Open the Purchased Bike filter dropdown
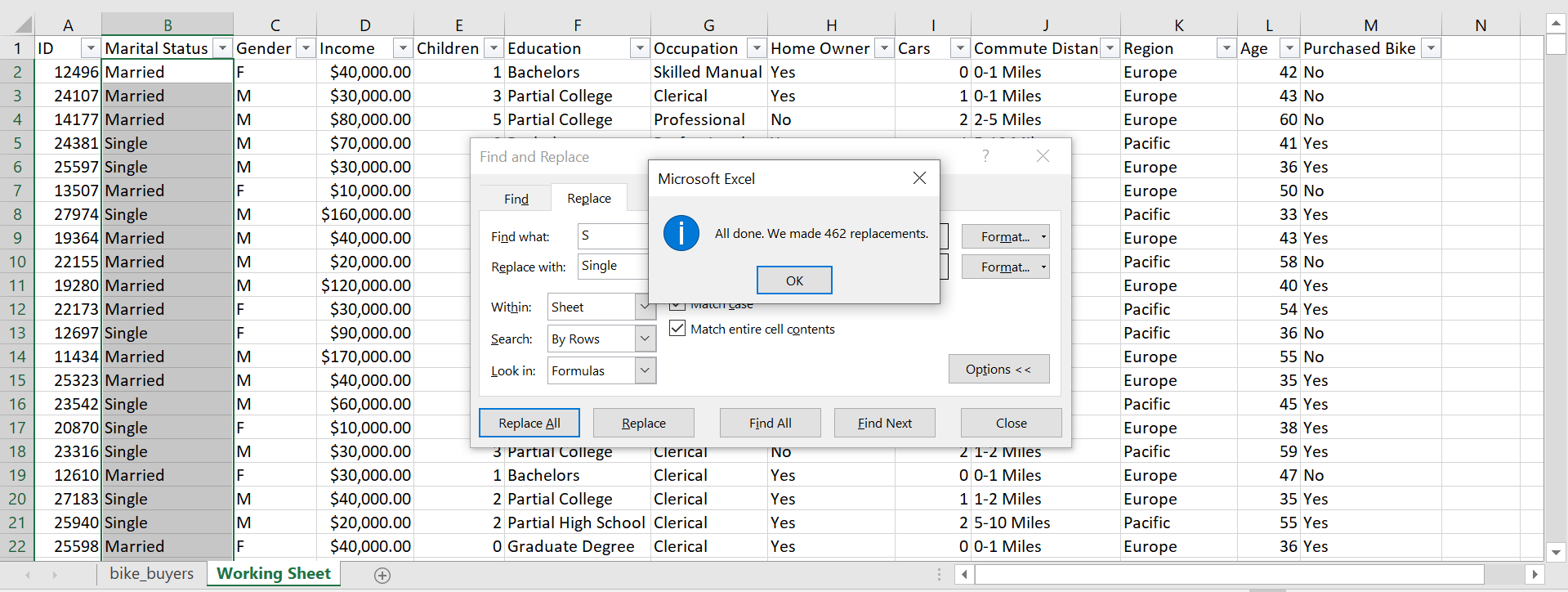Image resolution: width=1568 pixels, height=592 pixels. click(x=1431, y=49)
